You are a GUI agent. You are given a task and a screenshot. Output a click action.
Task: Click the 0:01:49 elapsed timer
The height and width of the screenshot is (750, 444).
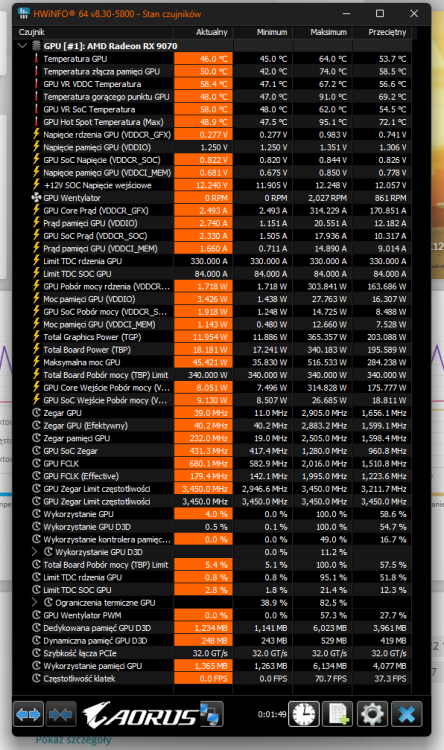[x=272, y=714]
